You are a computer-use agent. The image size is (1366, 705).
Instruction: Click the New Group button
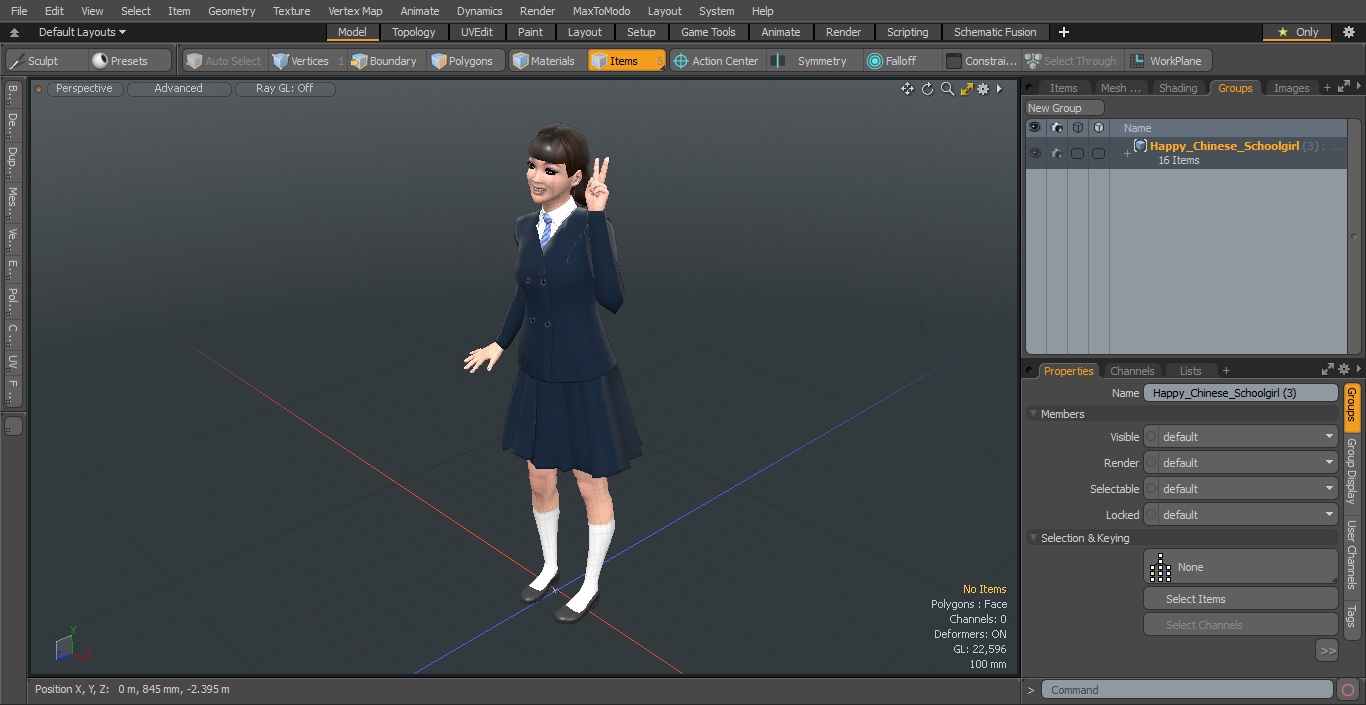click(1065, 108)
